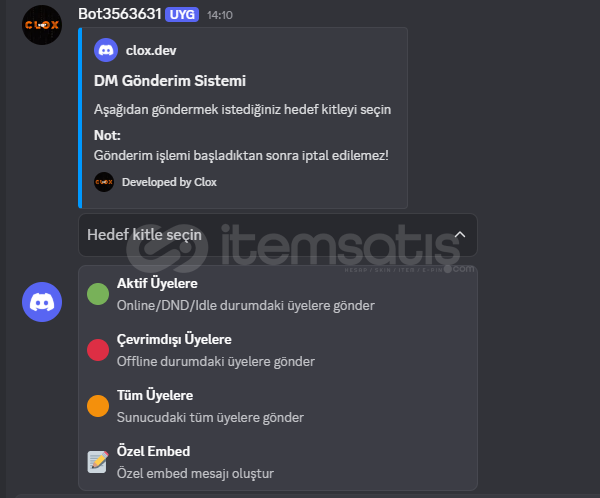Viewport: 600px width, 498px height.
Task: Click the UYG app badge
Action: [x=182, y=15]
